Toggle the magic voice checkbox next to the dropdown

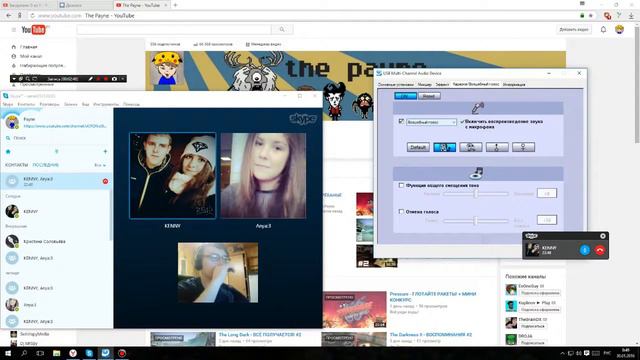(x=401, y=122)
